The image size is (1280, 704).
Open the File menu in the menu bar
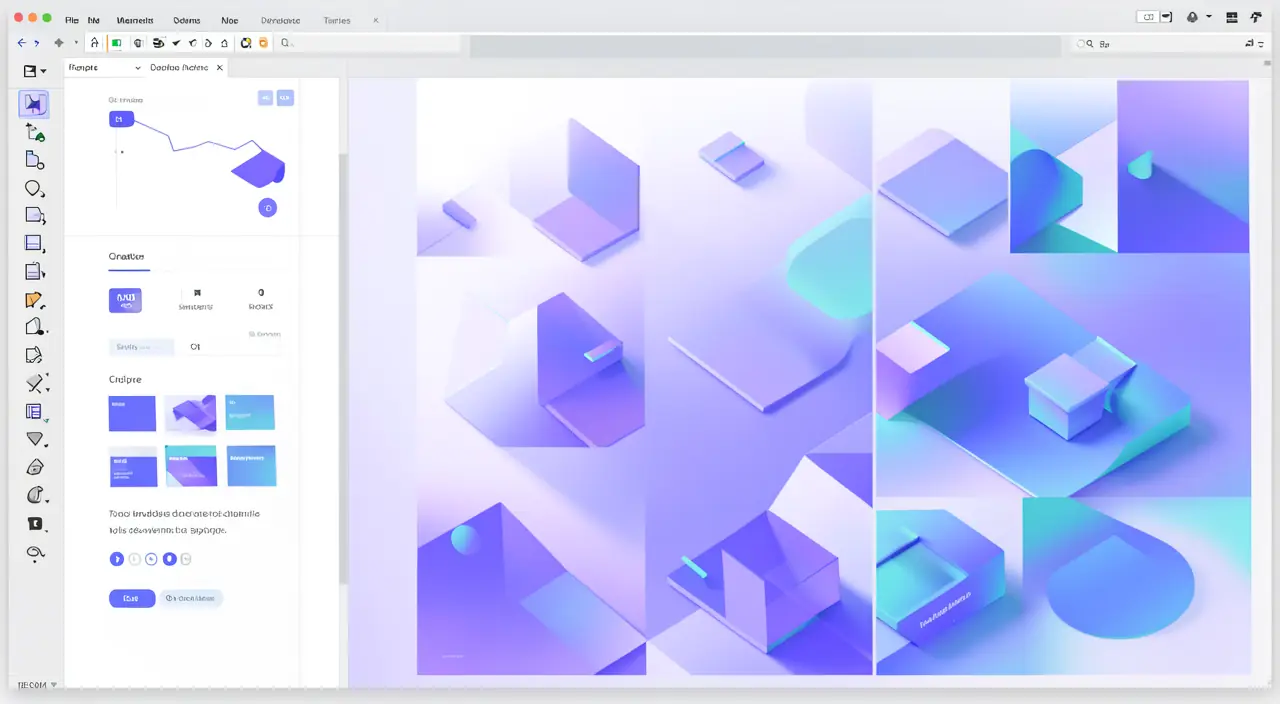point(71,20)
